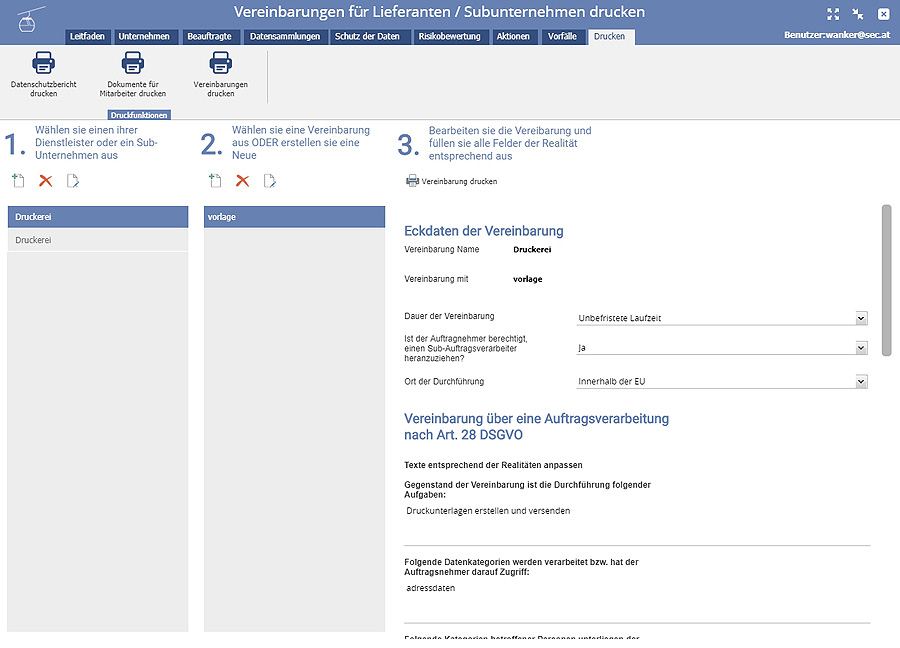The height and width of the screenshot is (648, 900).
Task: Click the Vereinbarungen drucken ribbon icon
Action: click(220, 65)
